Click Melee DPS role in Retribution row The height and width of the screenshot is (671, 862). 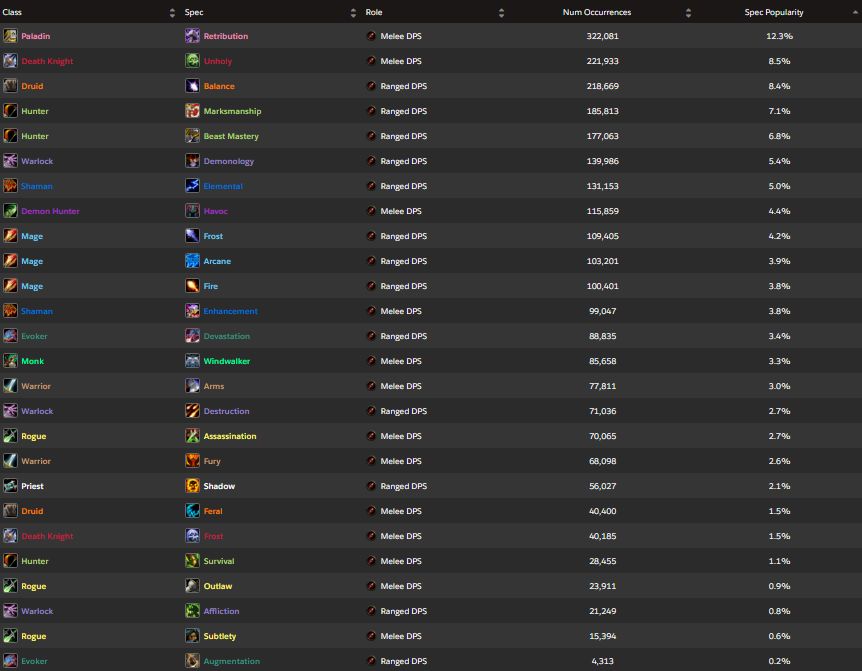click(x=401, y=36)
